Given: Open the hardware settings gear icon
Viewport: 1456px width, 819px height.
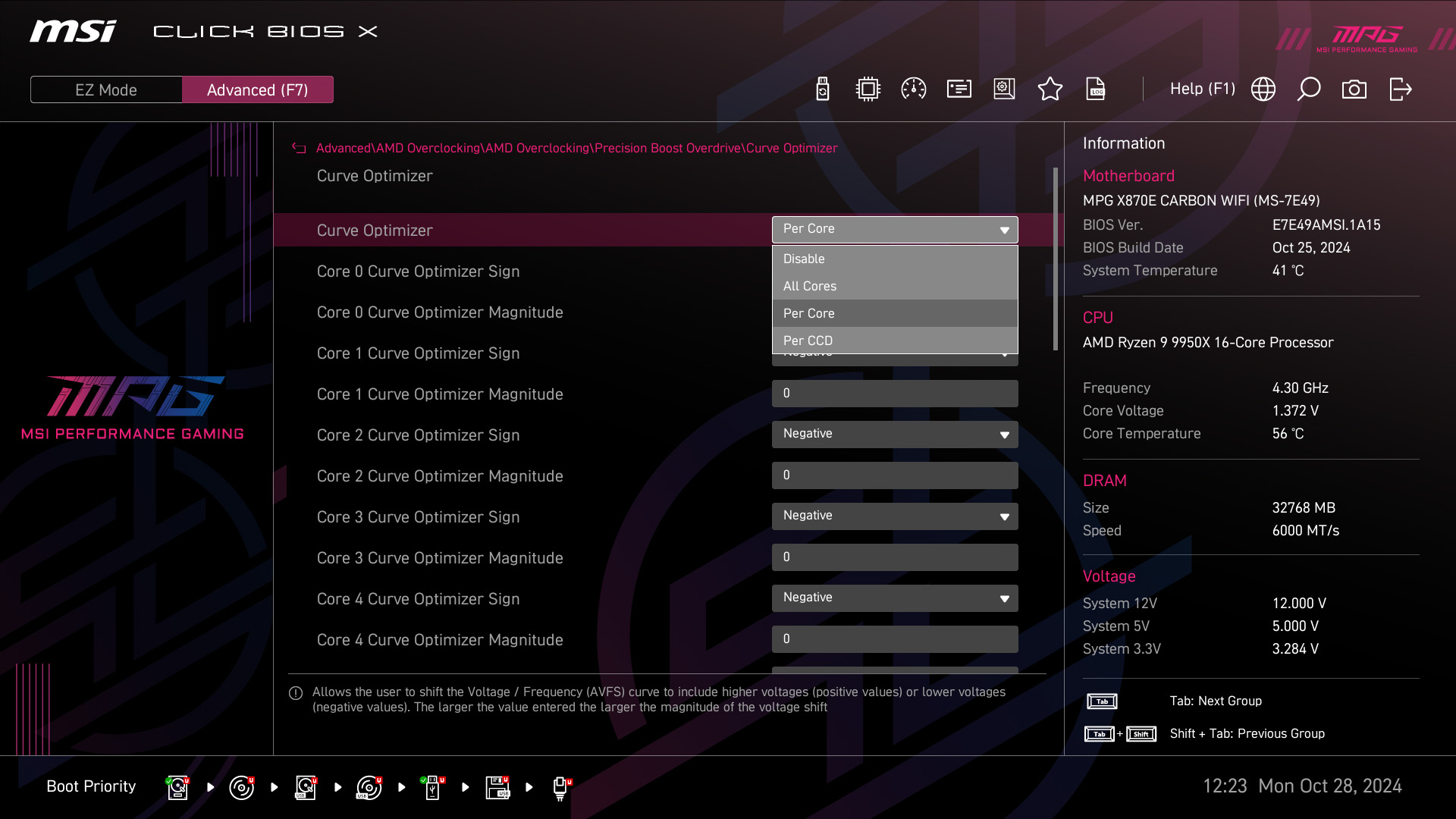Looking at the screenshot, I should 1005,89.
